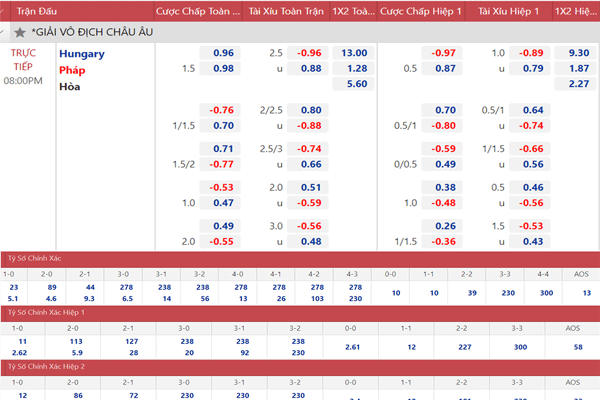Image resolution: width=600 pixels, height=400 pixels.
Task: Click Hungary 1X2 full-match odds 13.00
Action: click(353, 52)
